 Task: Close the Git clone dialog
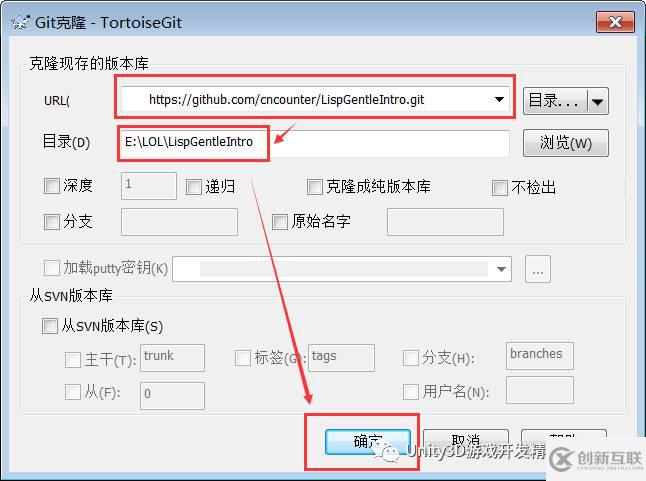click(615, 22)
